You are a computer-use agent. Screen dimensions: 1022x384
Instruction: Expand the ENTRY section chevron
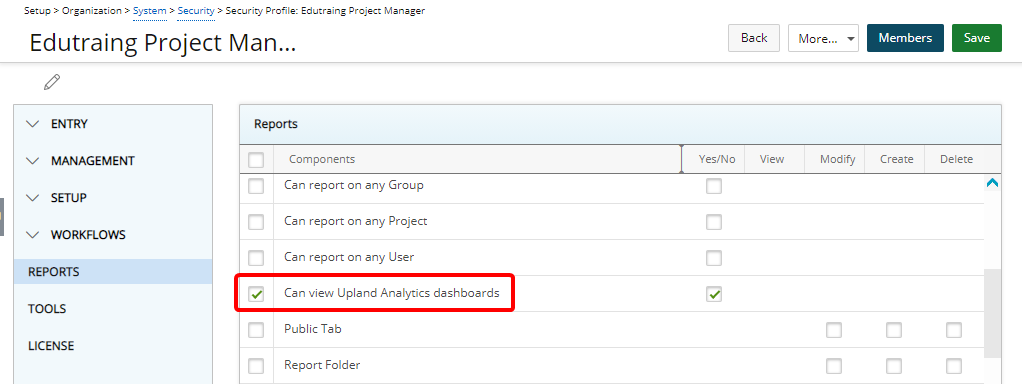coord(33,124)
